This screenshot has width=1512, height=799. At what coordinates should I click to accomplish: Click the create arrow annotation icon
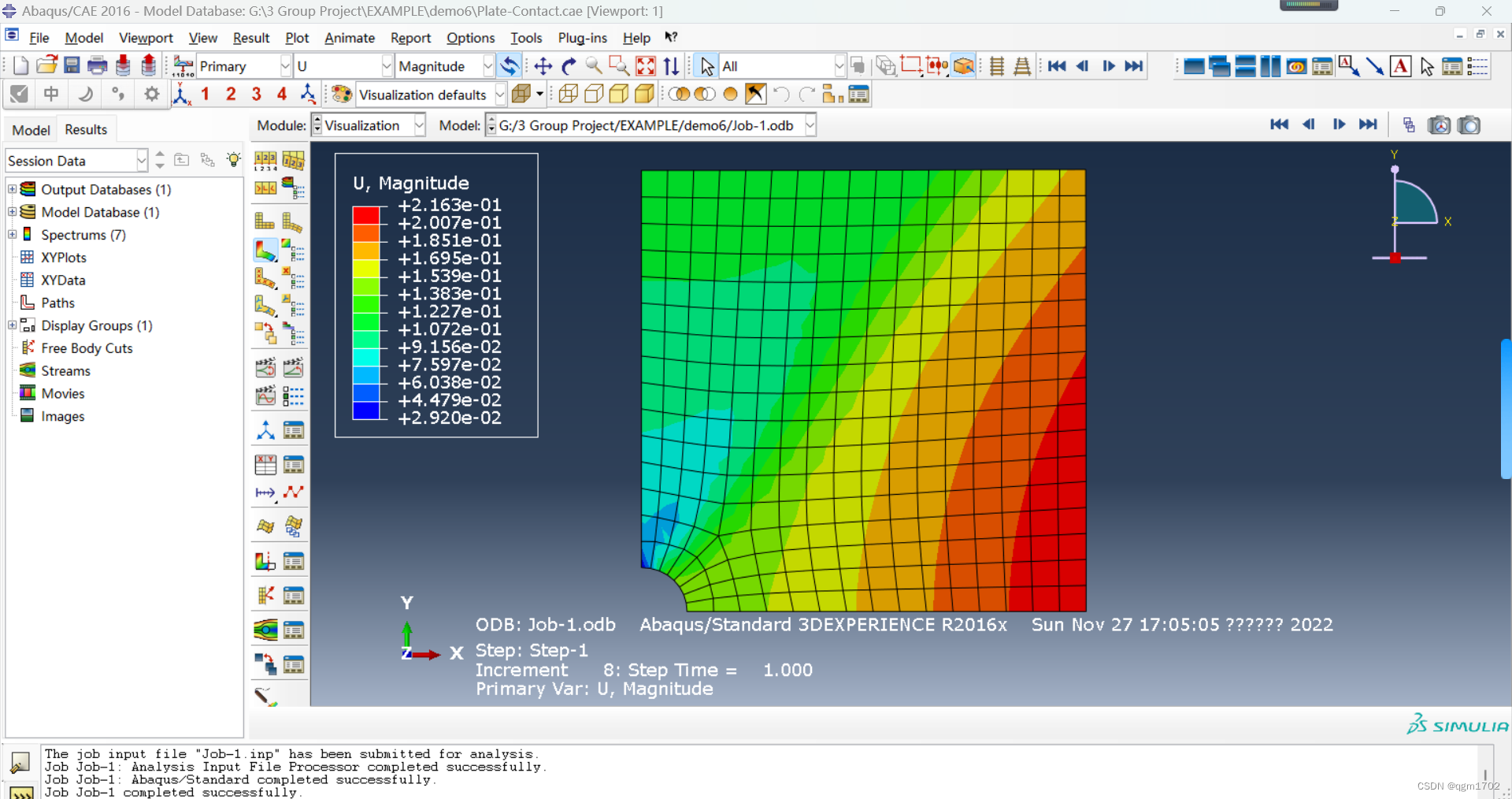[x=1375, y=66]
